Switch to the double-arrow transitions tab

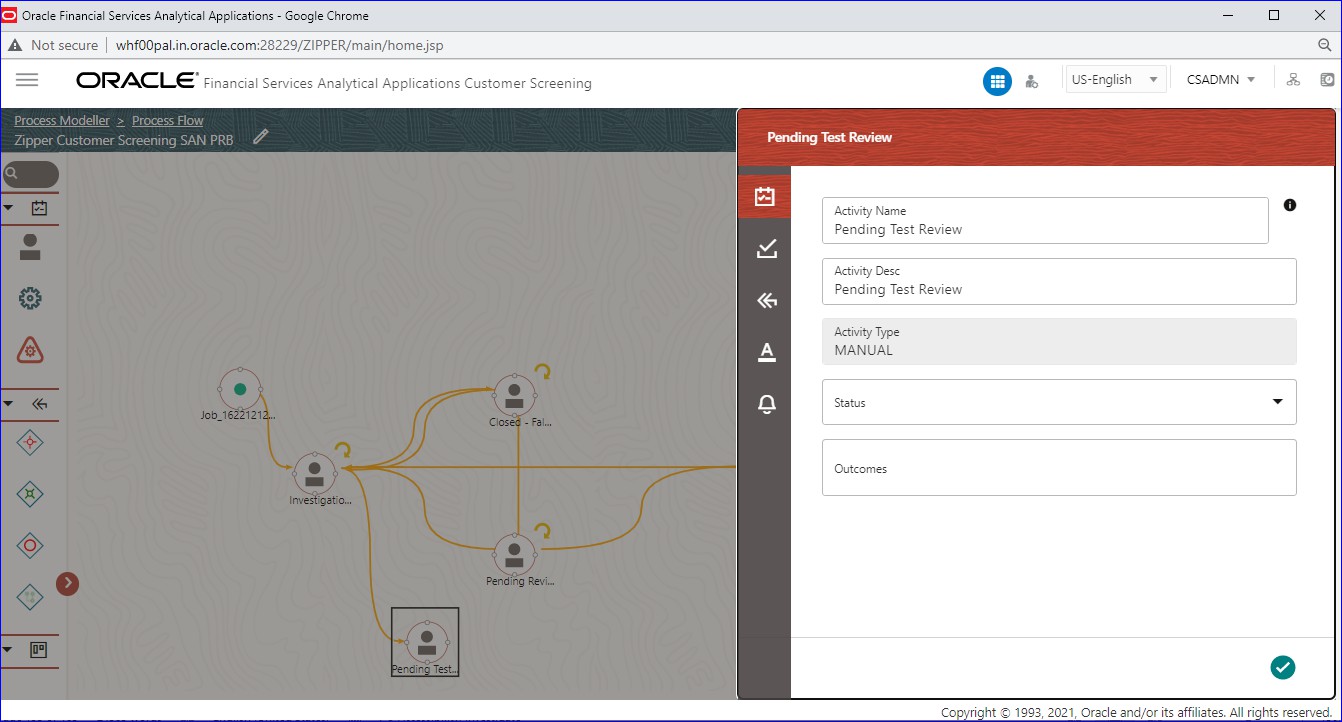[767, 300]
